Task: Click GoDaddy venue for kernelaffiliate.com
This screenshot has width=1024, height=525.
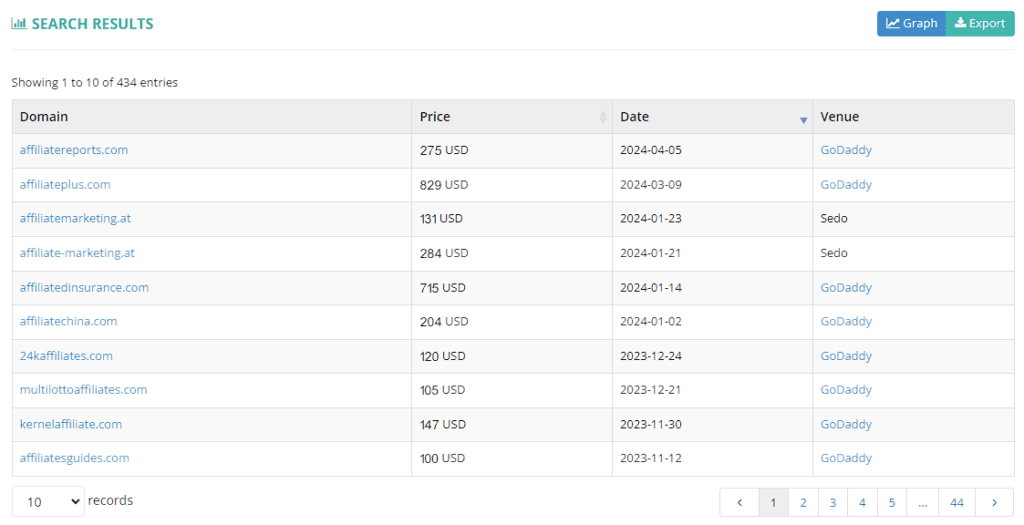Action: click(x=846, y=424)
